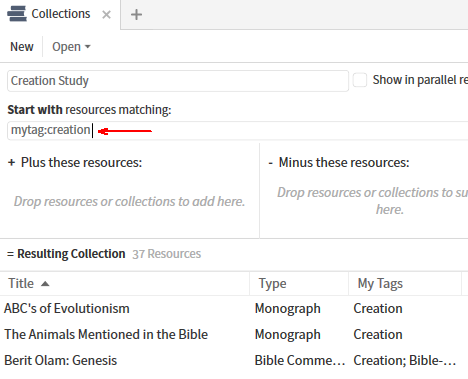Screen dimensions: 468x379
Task: Select Berit Olam: Genesis resource
Action: point(234,360)
